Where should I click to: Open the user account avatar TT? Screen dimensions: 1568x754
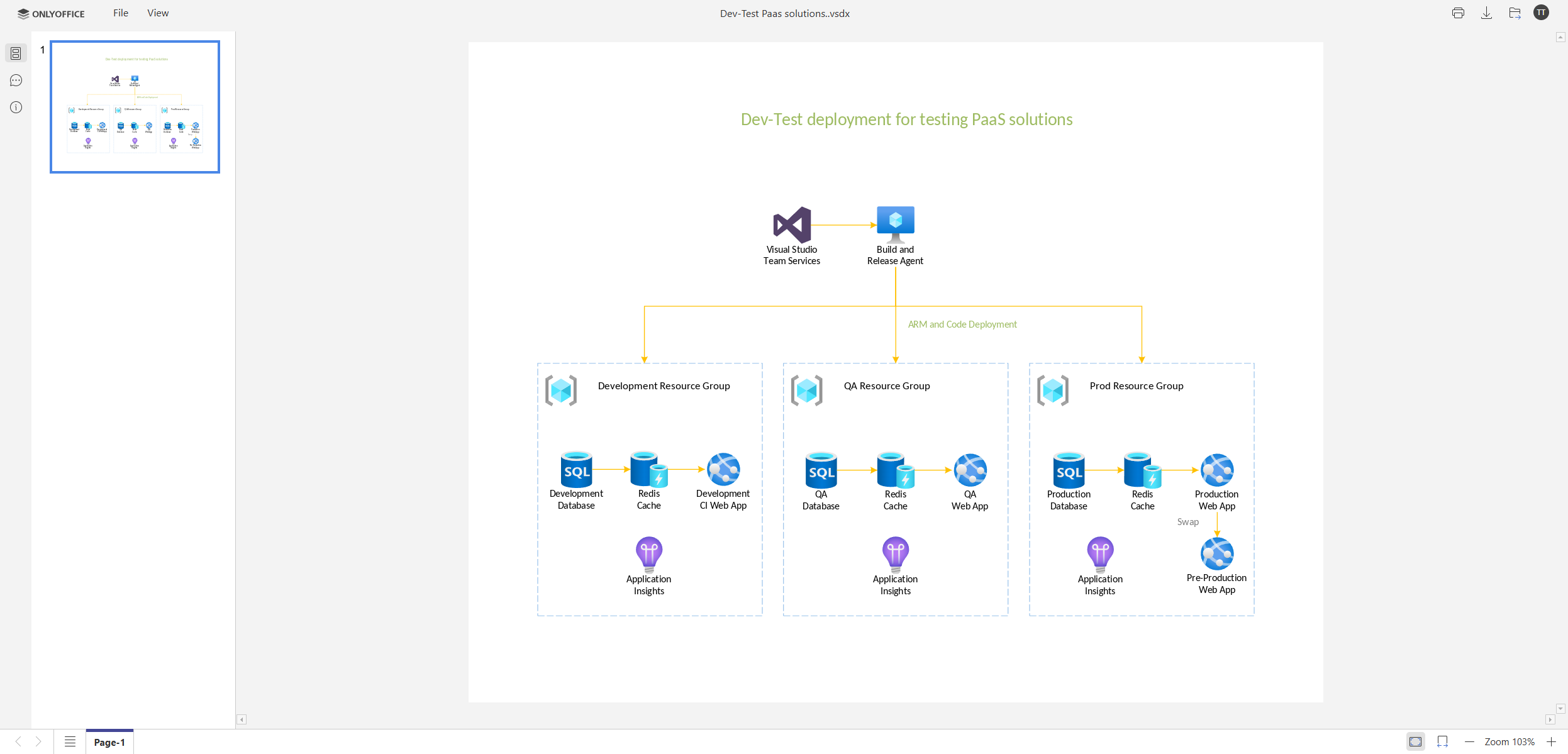[1542, 13]
